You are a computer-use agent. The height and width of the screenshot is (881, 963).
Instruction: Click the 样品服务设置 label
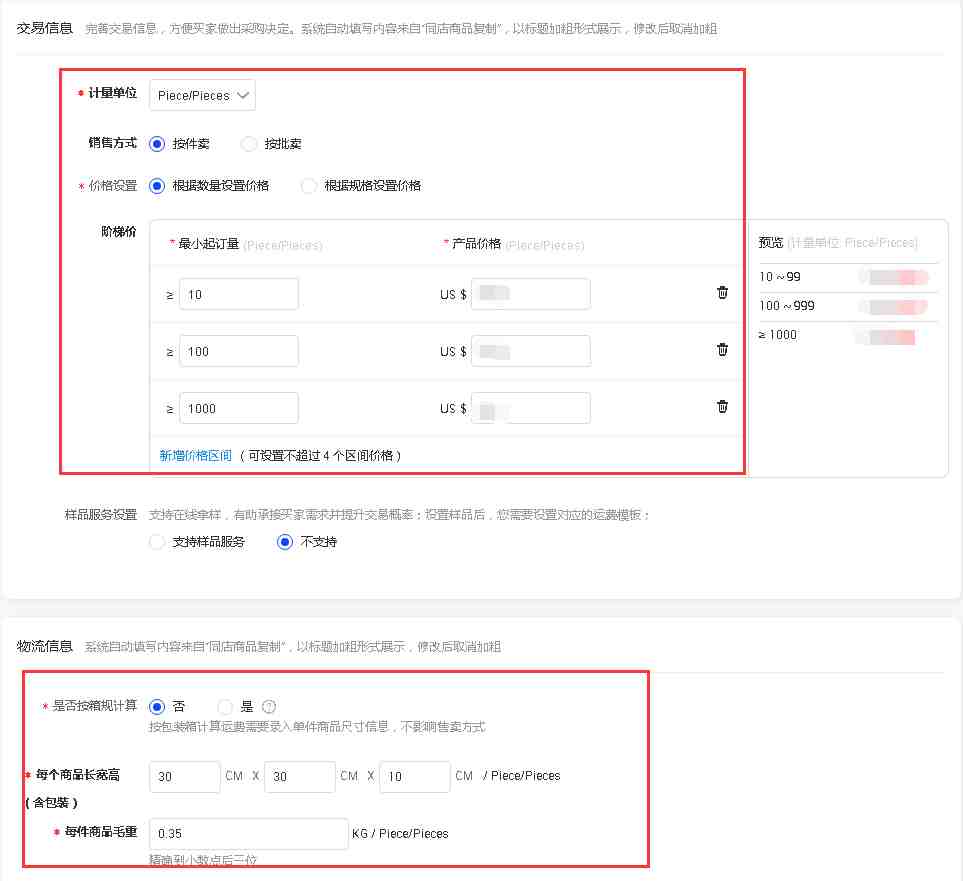(x=101, y=514)
